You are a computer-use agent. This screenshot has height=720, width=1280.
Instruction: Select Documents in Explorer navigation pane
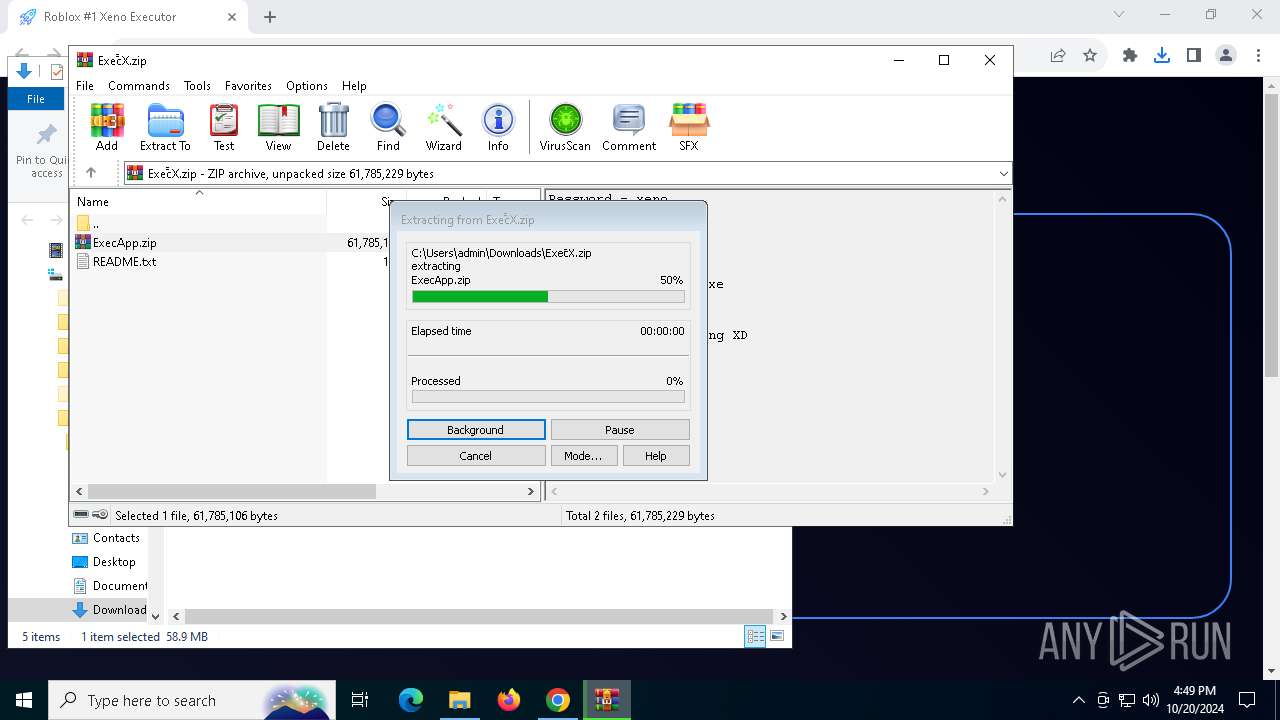pyautogui.click(x=109, y=586)
